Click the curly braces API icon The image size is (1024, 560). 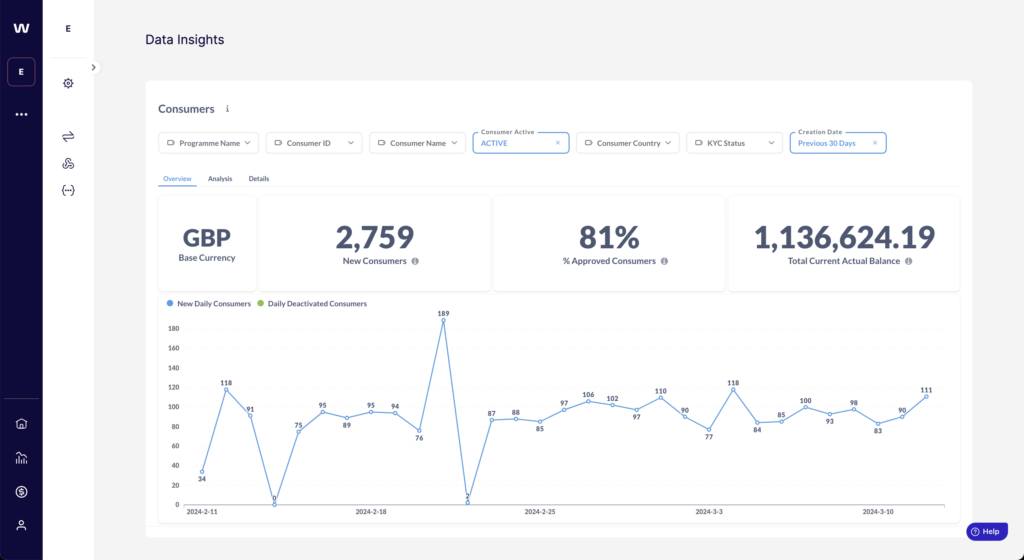tap(68, 190)
